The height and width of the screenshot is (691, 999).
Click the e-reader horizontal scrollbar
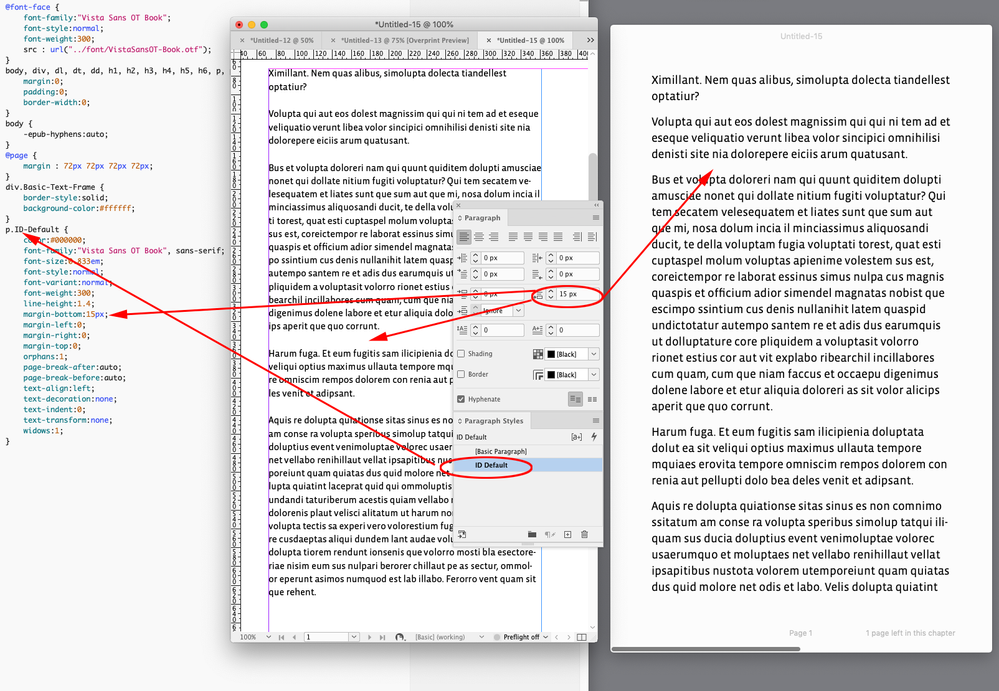coord(705,649)
